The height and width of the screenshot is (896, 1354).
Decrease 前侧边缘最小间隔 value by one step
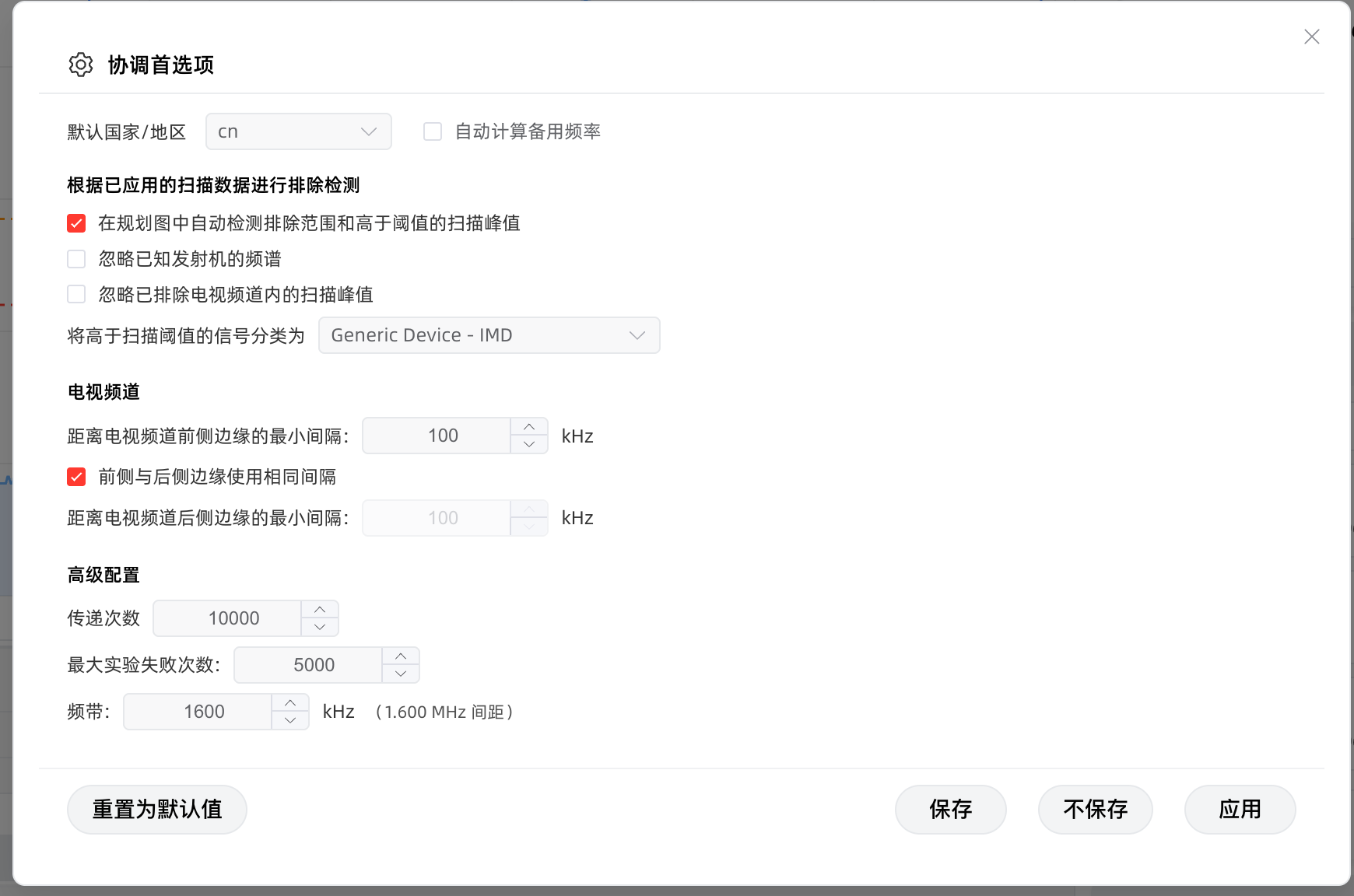[529, 444]
